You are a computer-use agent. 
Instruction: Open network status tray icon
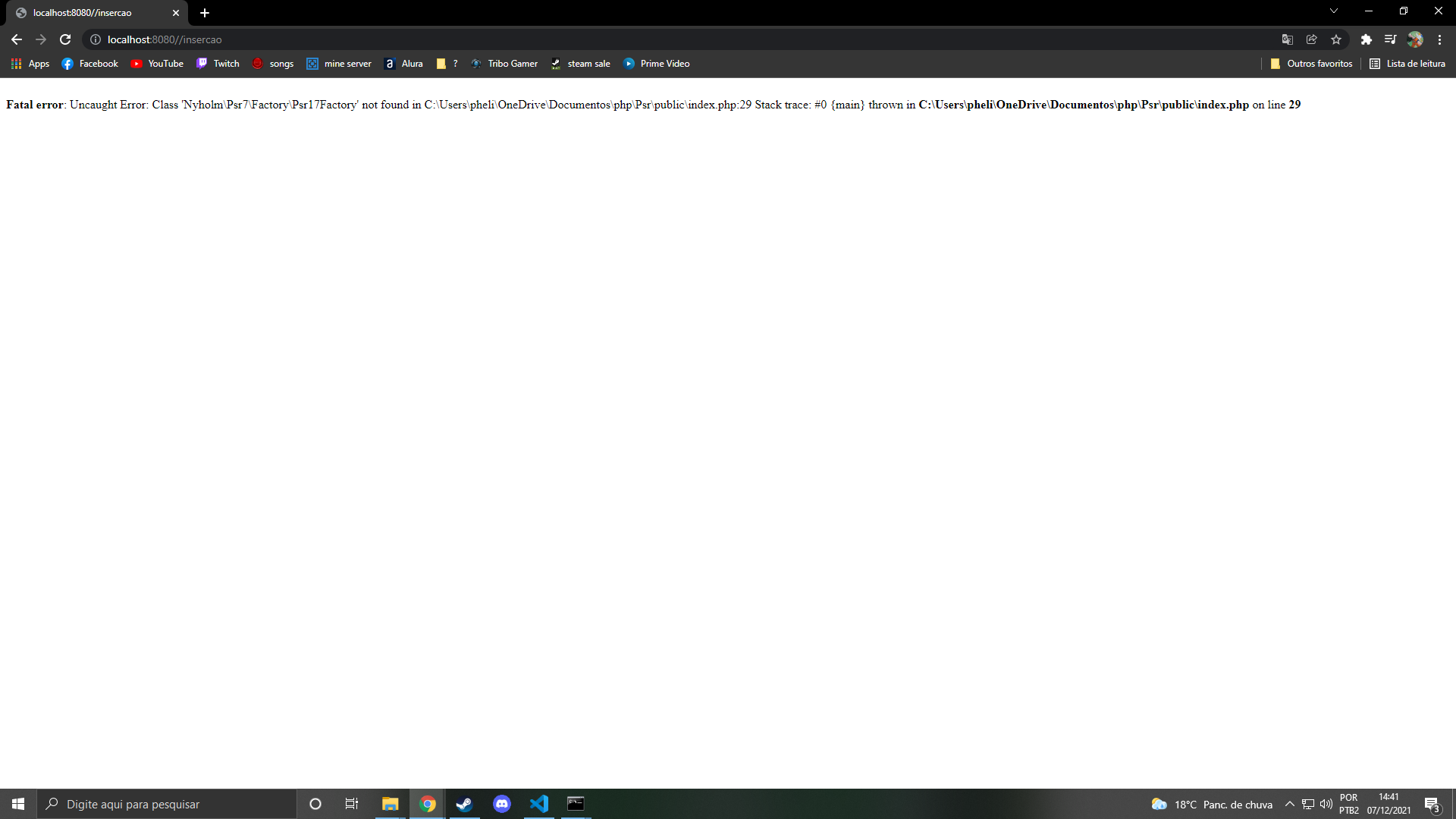coord(1308,804)
